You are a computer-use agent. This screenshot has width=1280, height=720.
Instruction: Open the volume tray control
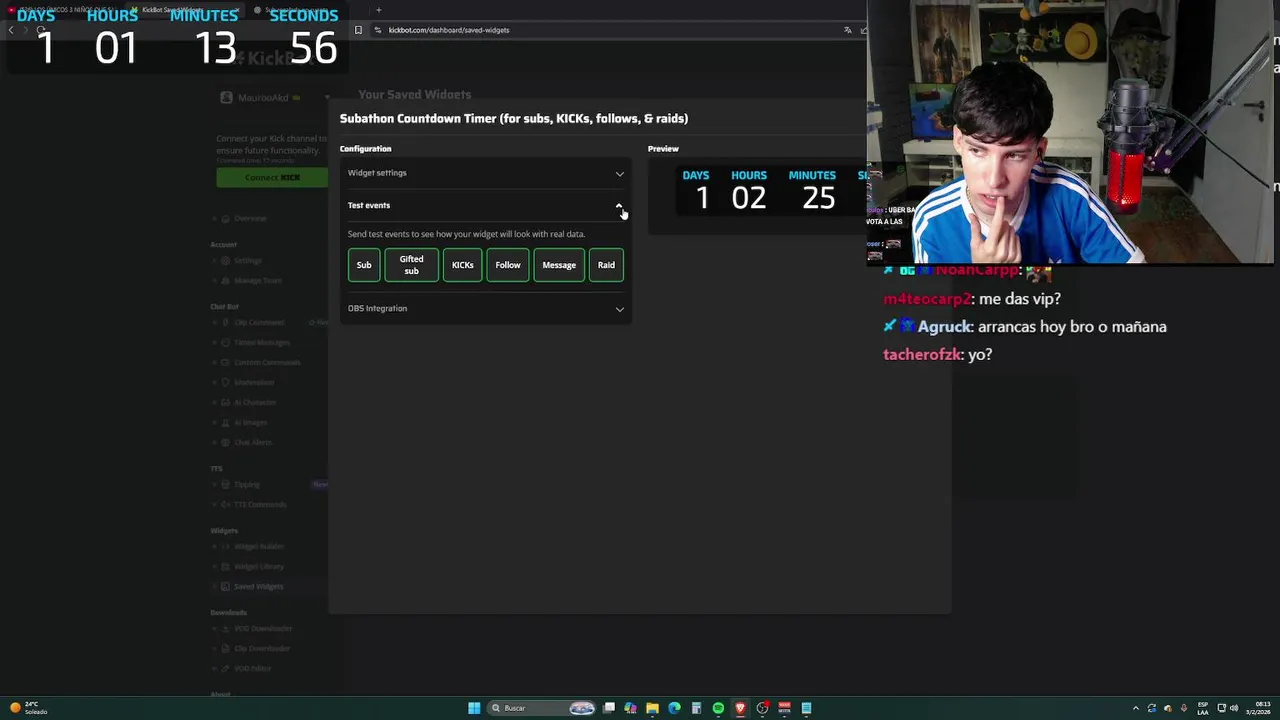[1234, 708]
